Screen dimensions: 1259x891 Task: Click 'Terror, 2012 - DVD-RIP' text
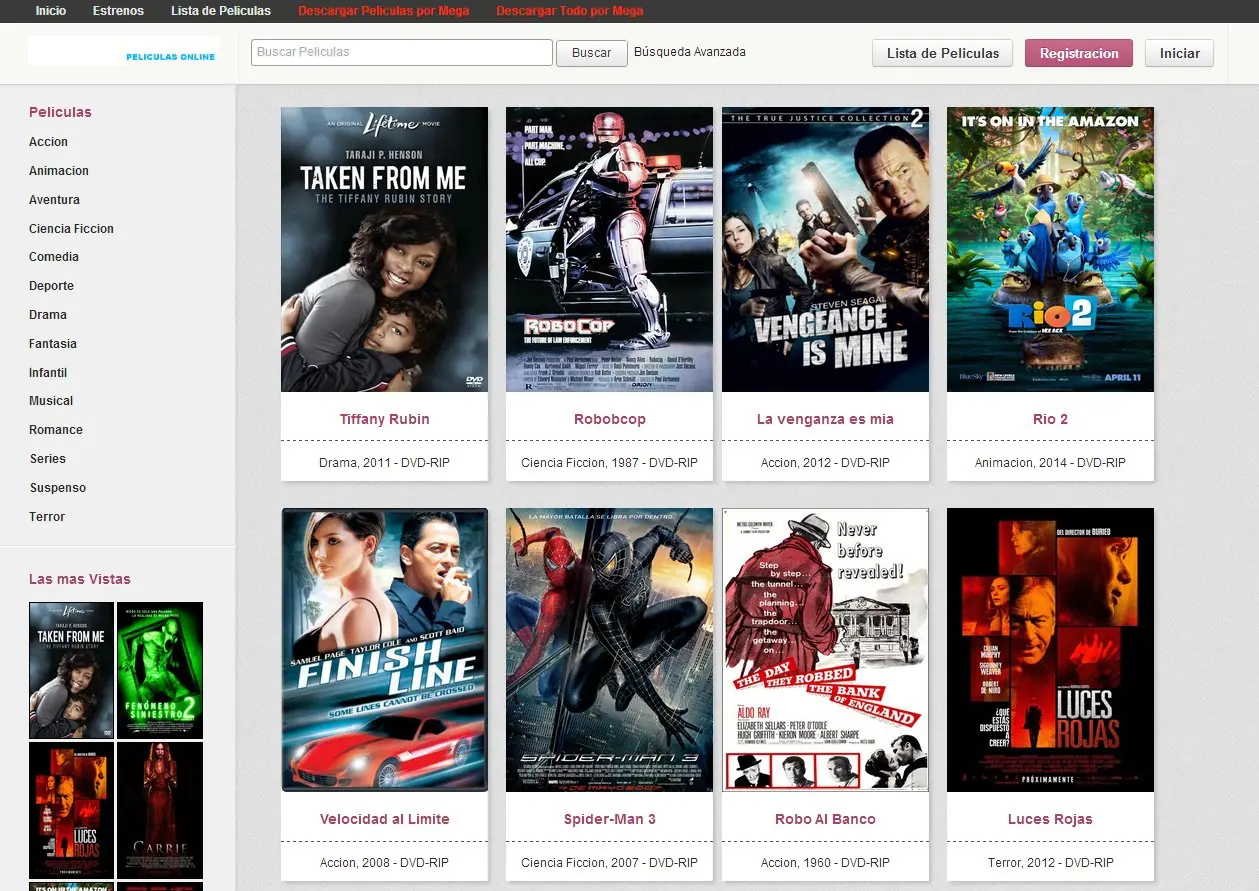pyautogui.click(x=1050, y=863)
